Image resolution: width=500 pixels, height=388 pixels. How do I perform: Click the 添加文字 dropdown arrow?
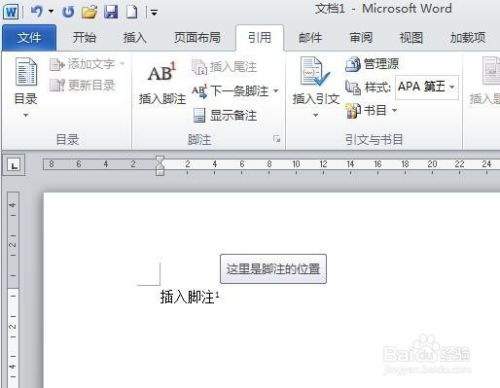click(x=122, y=63)
